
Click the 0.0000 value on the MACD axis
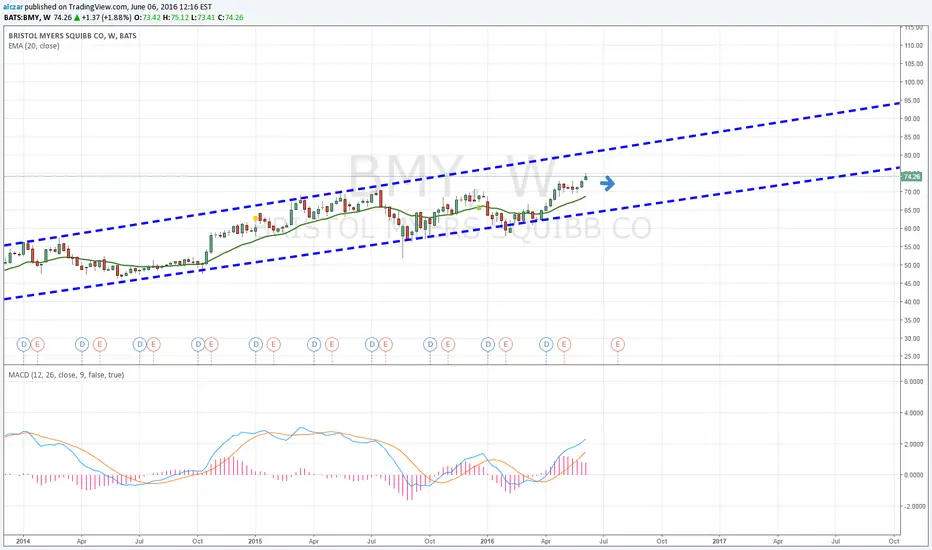pyautogui.click(x=914, y=475)
